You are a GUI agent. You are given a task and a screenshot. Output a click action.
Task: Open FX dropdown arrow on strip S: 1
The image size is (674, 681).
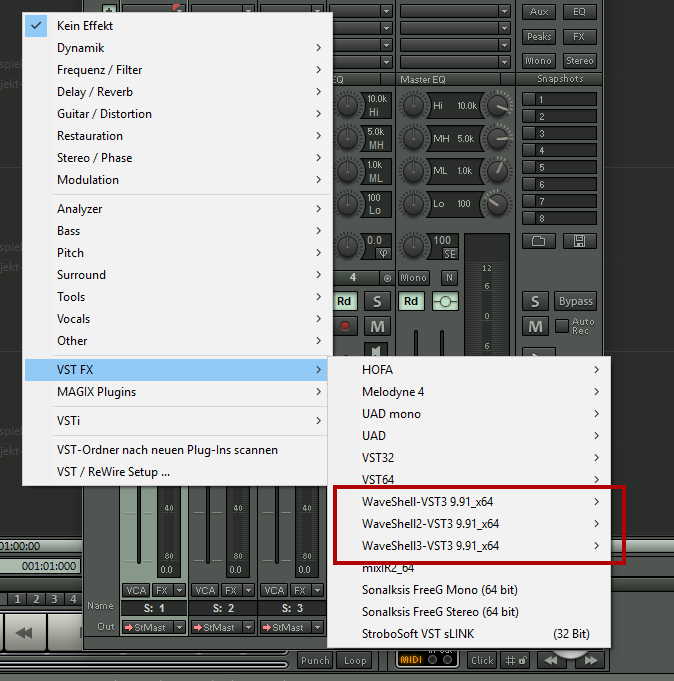tap(179, 590)
